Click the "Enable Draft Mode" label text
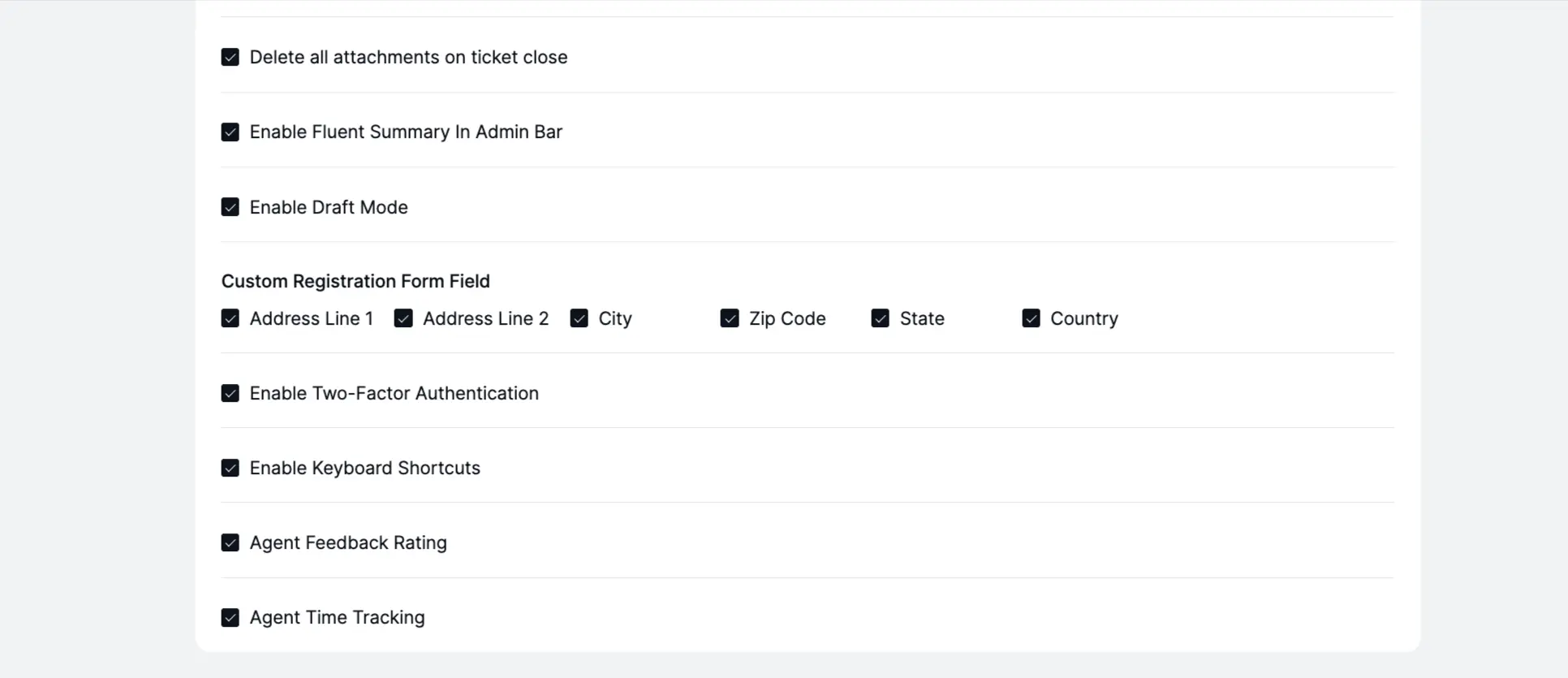 [x=328, y=207]
